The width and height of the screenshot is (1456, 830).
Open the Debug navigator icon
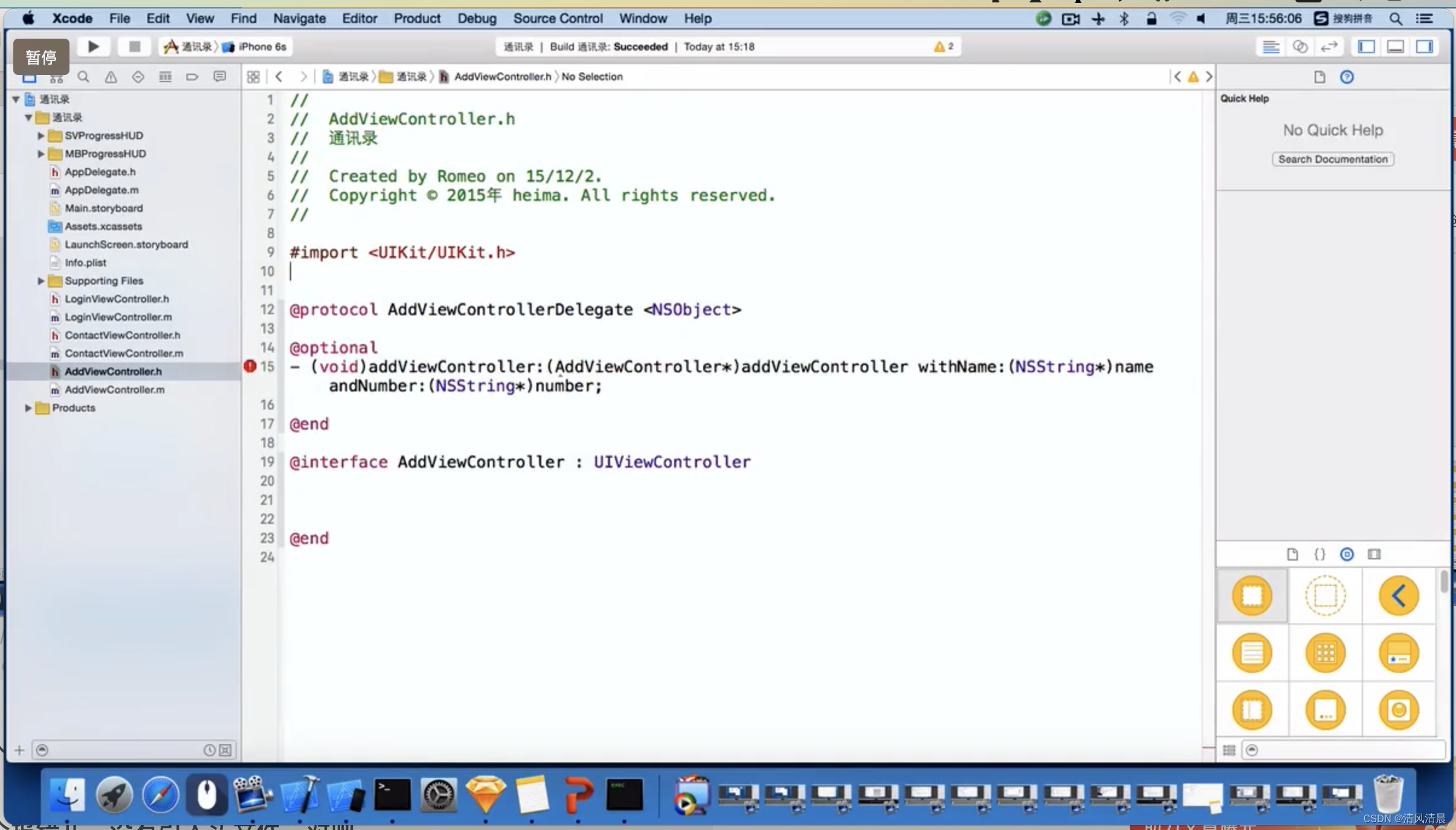pos(165,77)
